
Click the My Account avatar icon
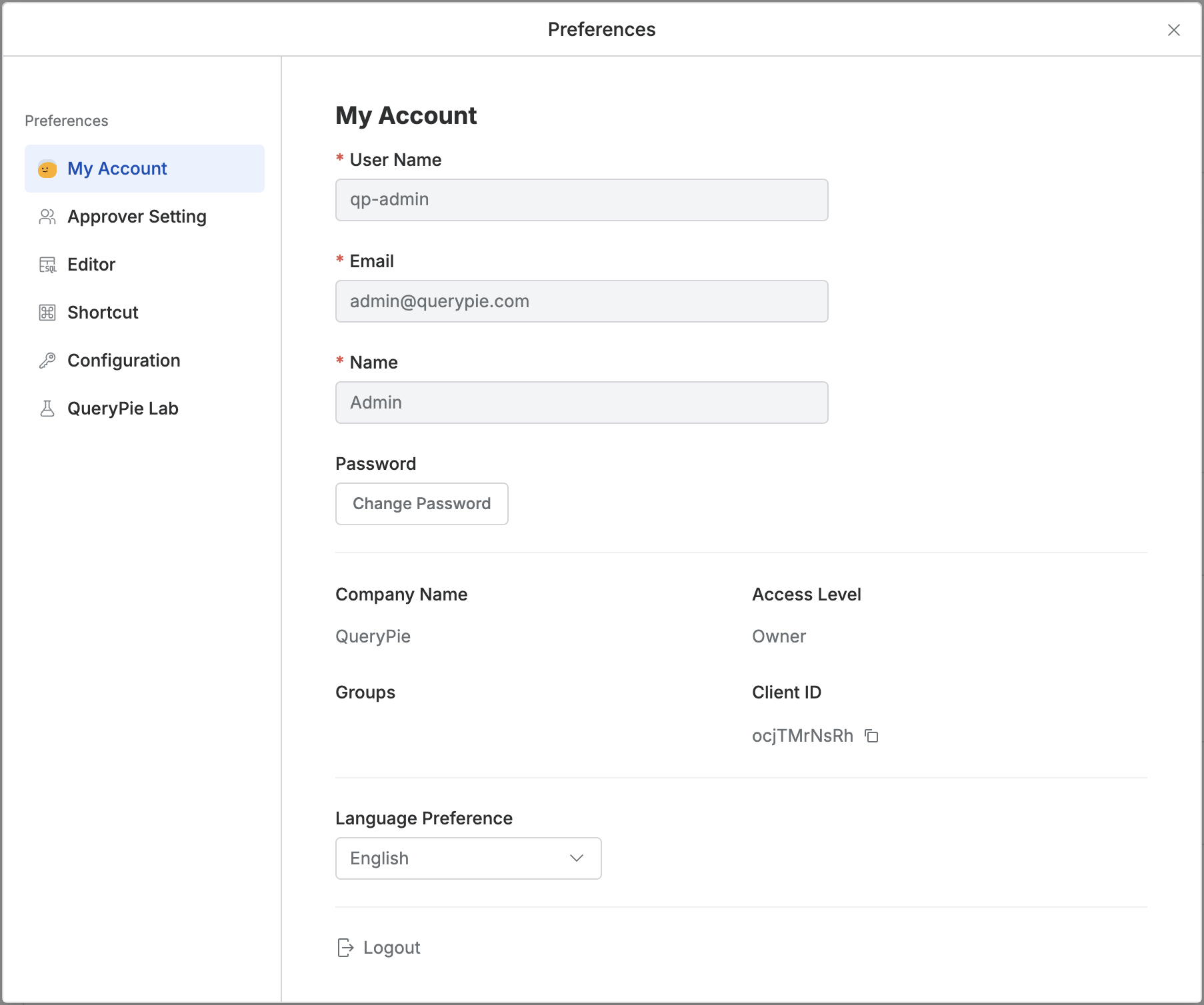47,169
